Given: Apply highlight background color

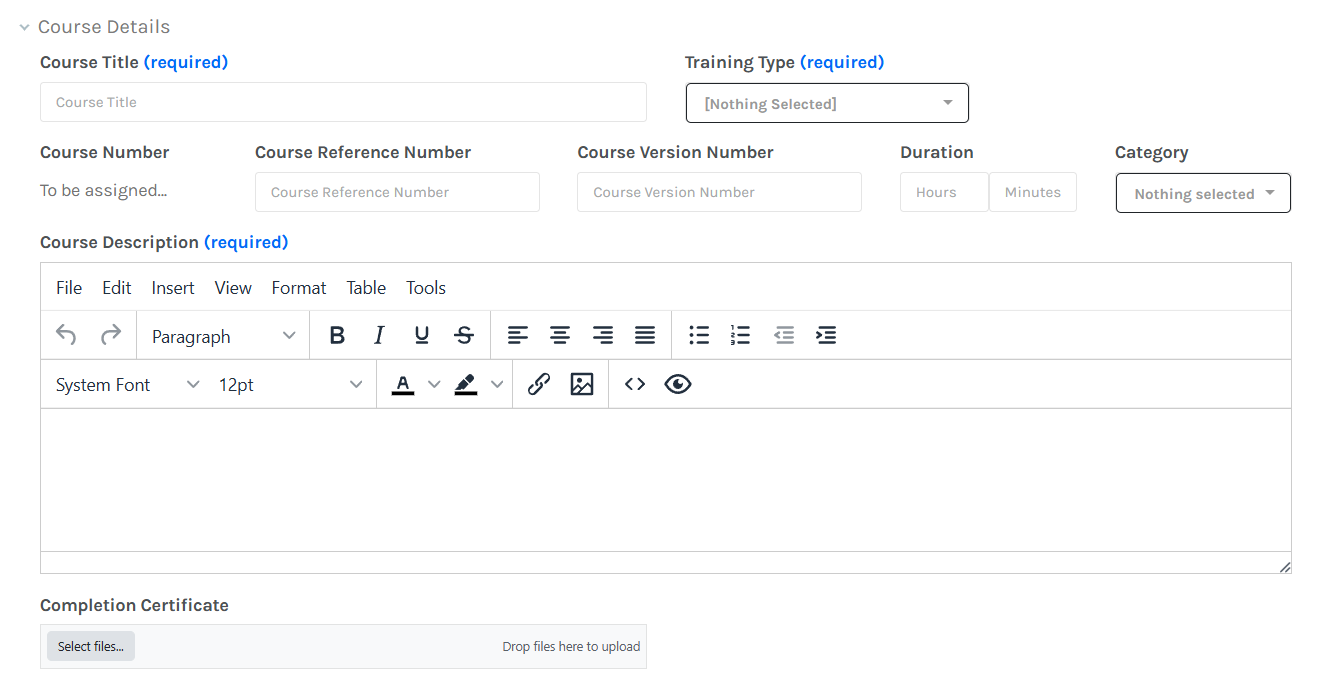Looking at the screenshot, I should click(x=466, y=385).
